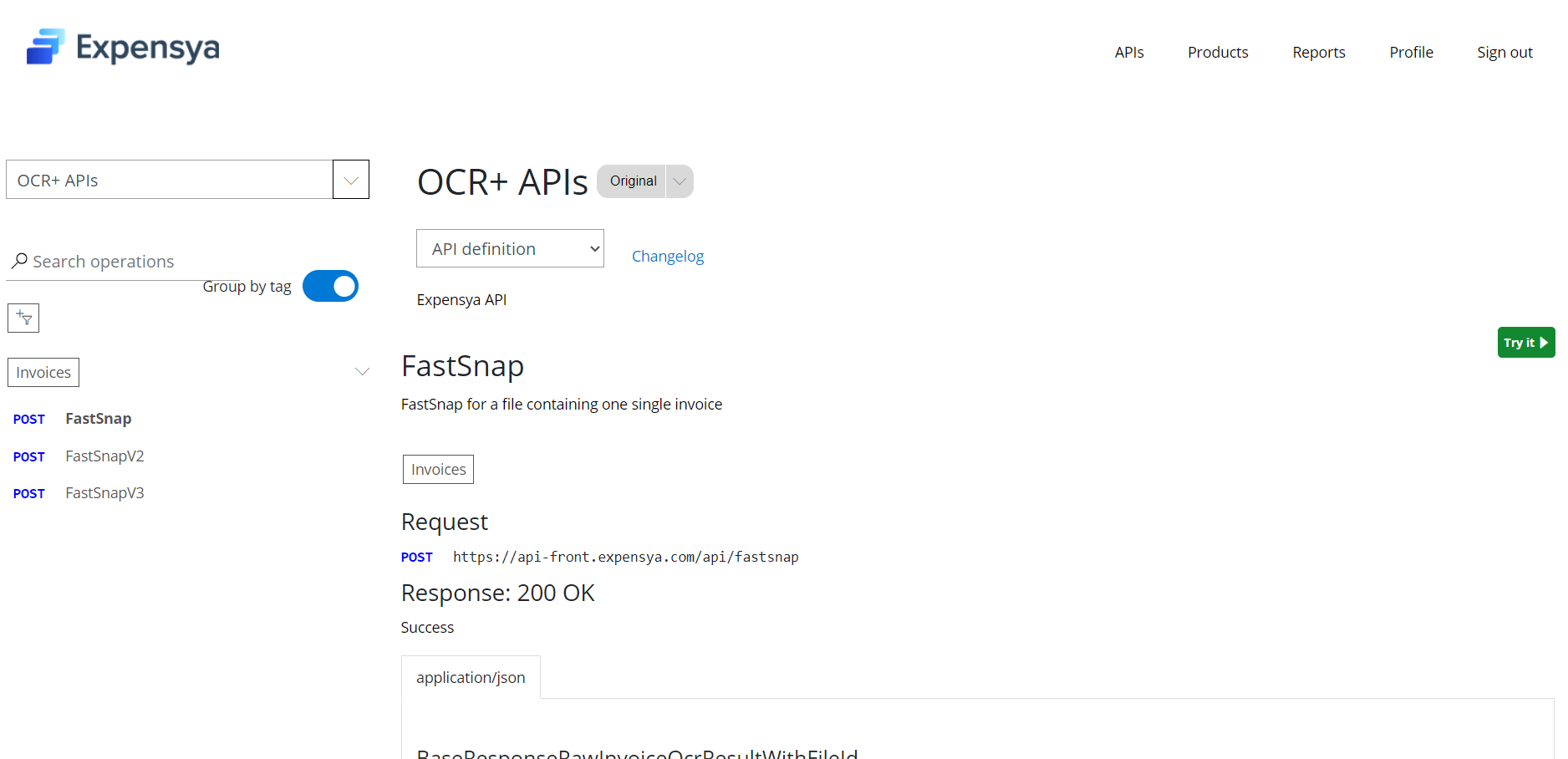Click the add filter icon button
The height and width of the screenshot is (759, 1568).
[x=23, y=318]
